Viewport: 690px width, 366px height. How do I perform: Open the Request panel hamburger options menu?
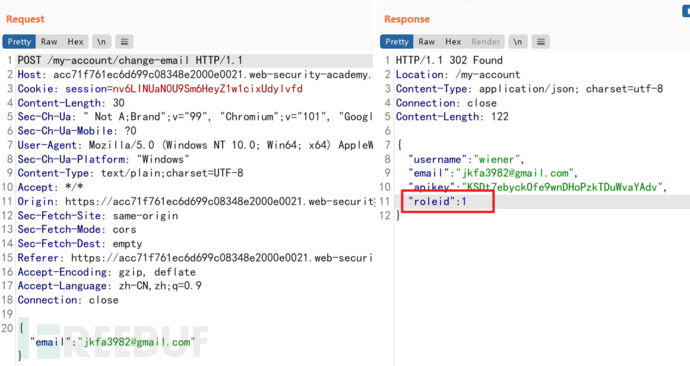coord(125,42)
